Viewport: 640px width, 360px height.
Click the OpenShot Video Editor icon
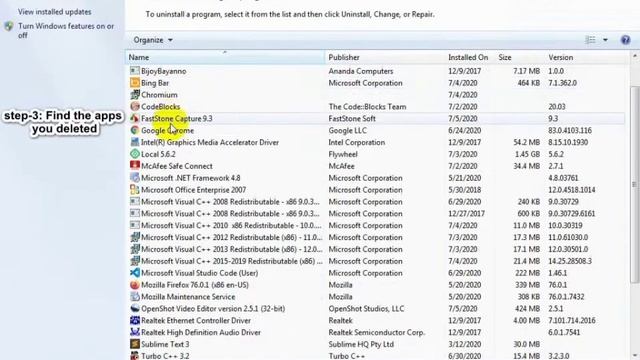135,308
